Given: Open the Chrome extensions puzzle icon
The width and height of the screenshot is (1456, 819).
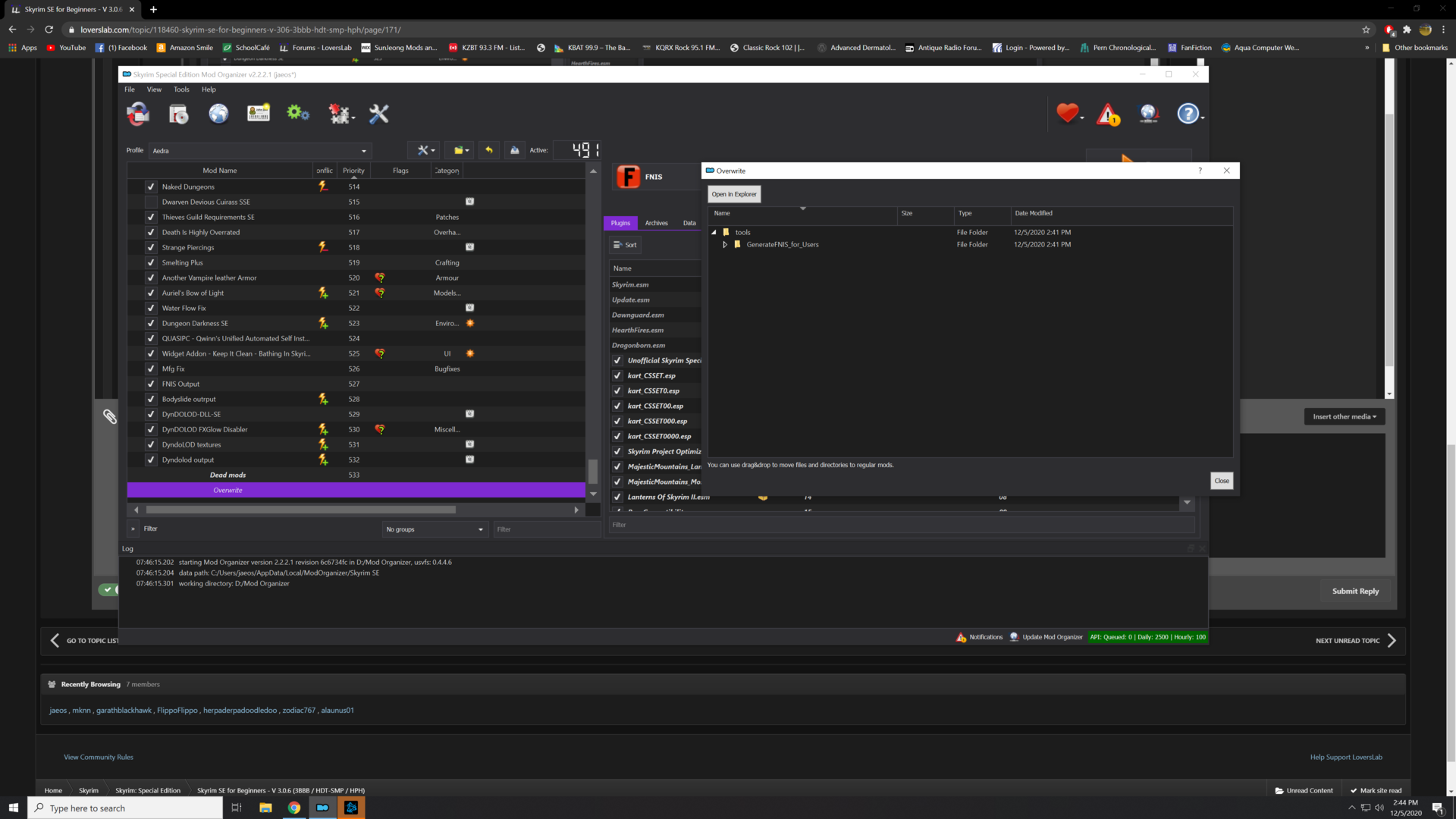Looking at the screenshot, I should point(1407,30).
